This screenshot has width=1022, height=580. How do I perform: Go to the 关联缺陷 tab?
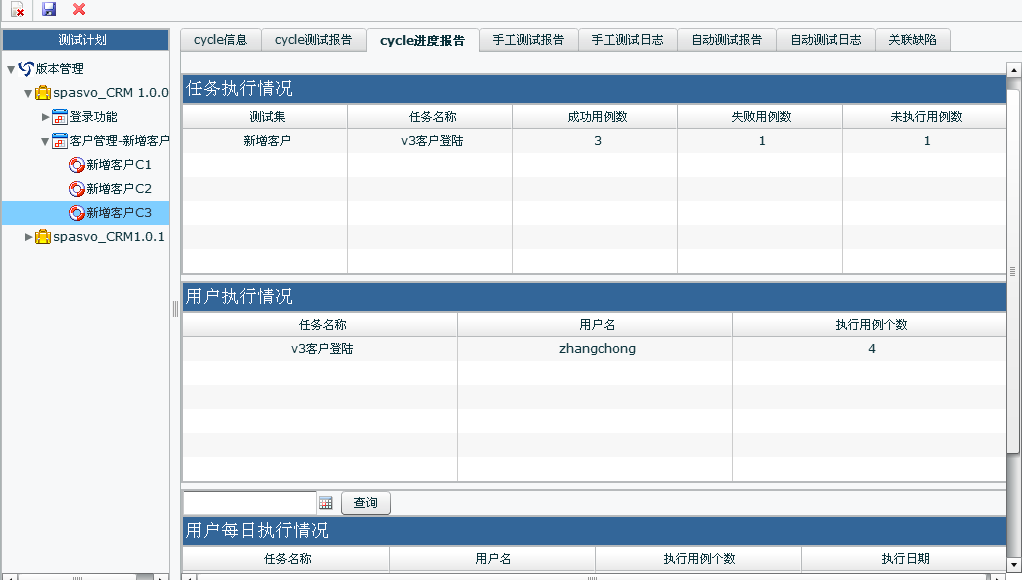coord(912,40)
